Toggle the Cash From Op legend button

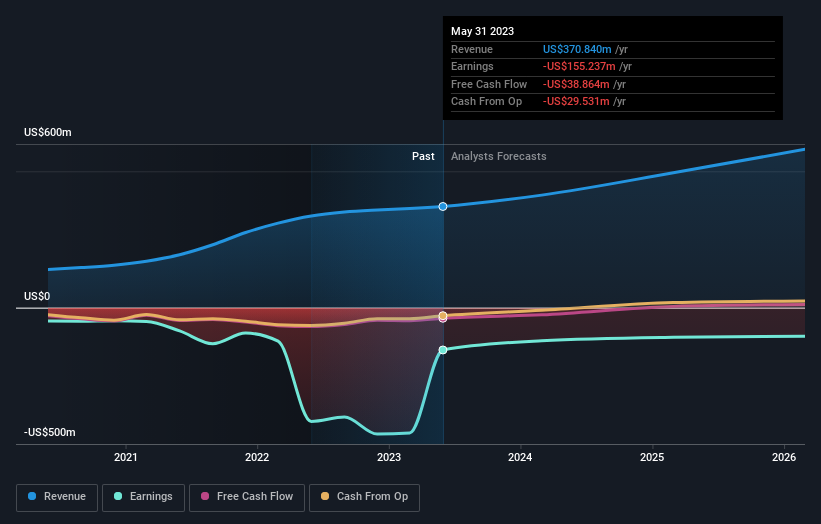364,497
